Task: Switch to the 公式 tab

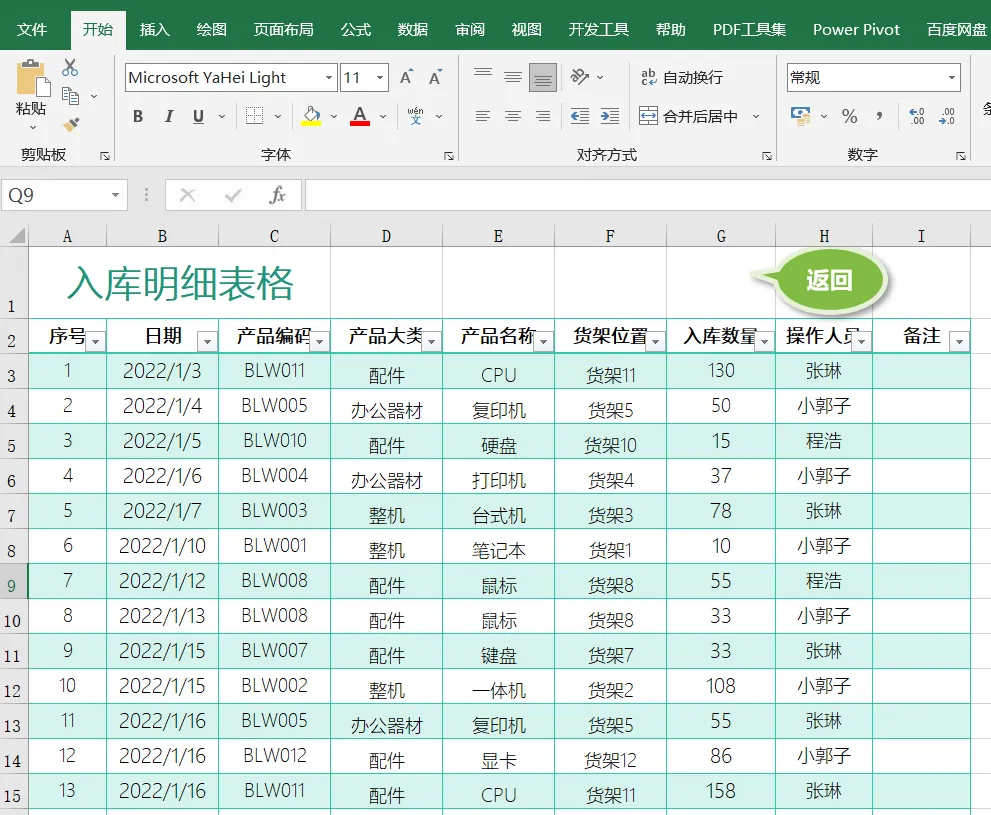Action: pos(356,30)
